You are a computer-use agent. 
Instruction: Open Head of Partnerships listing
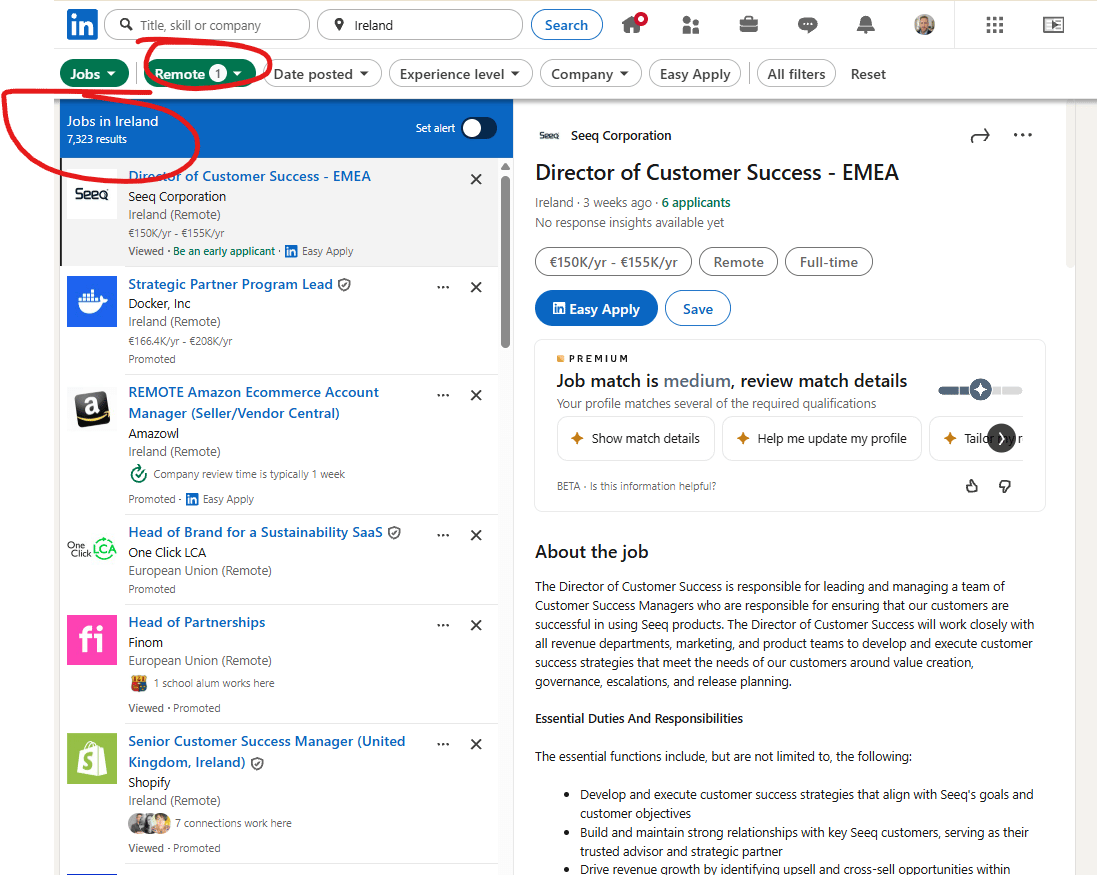pyautogui.click(x=197, y=623)
